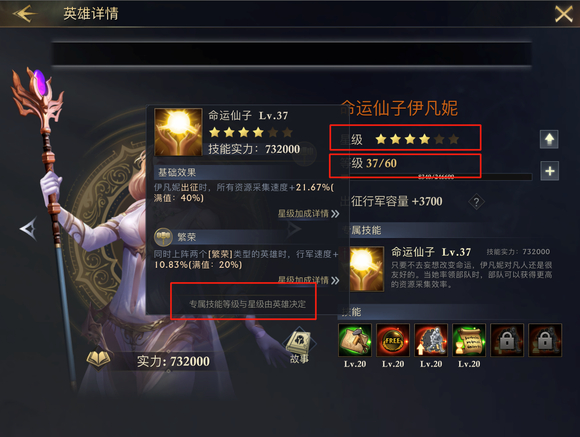Tap the 命运仙子 skill thumbnail in popup
Viewport: 580px width, 437px height.
coord(178,132)
